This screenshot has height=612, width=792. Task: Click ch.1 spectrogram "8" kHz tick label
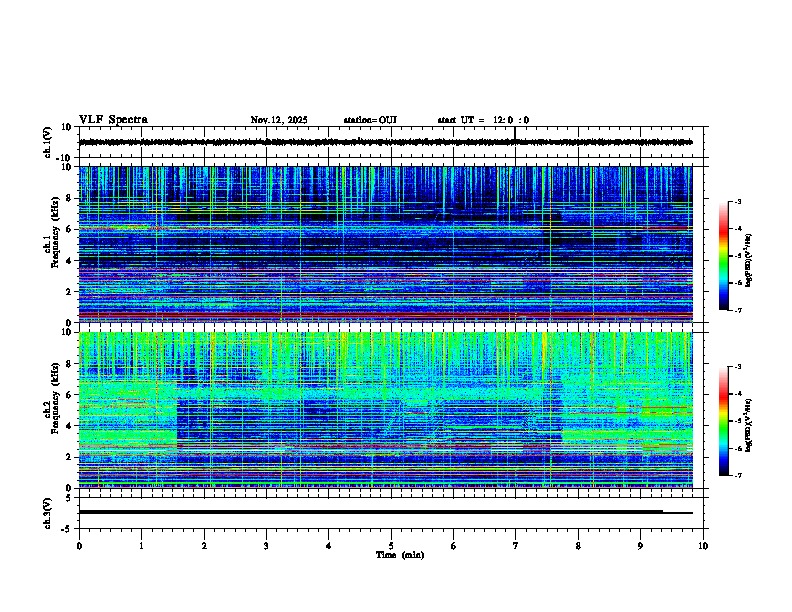pos(70,198)
